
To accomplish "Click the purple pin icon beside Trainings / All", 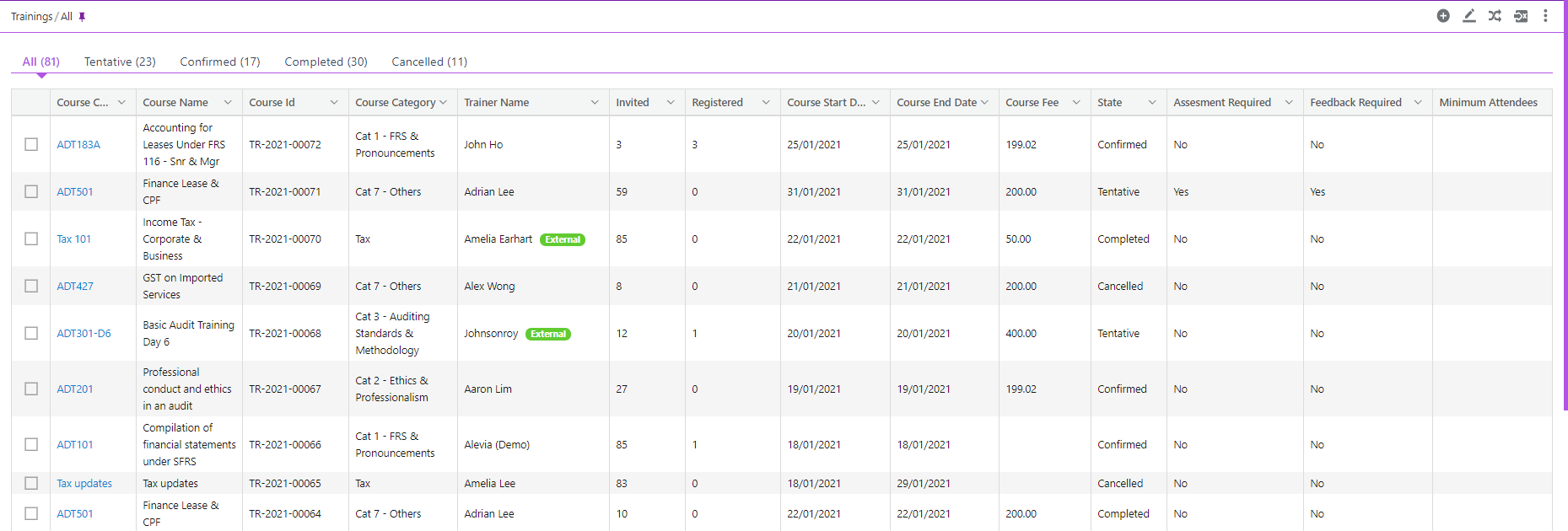I will pos(82,17).
